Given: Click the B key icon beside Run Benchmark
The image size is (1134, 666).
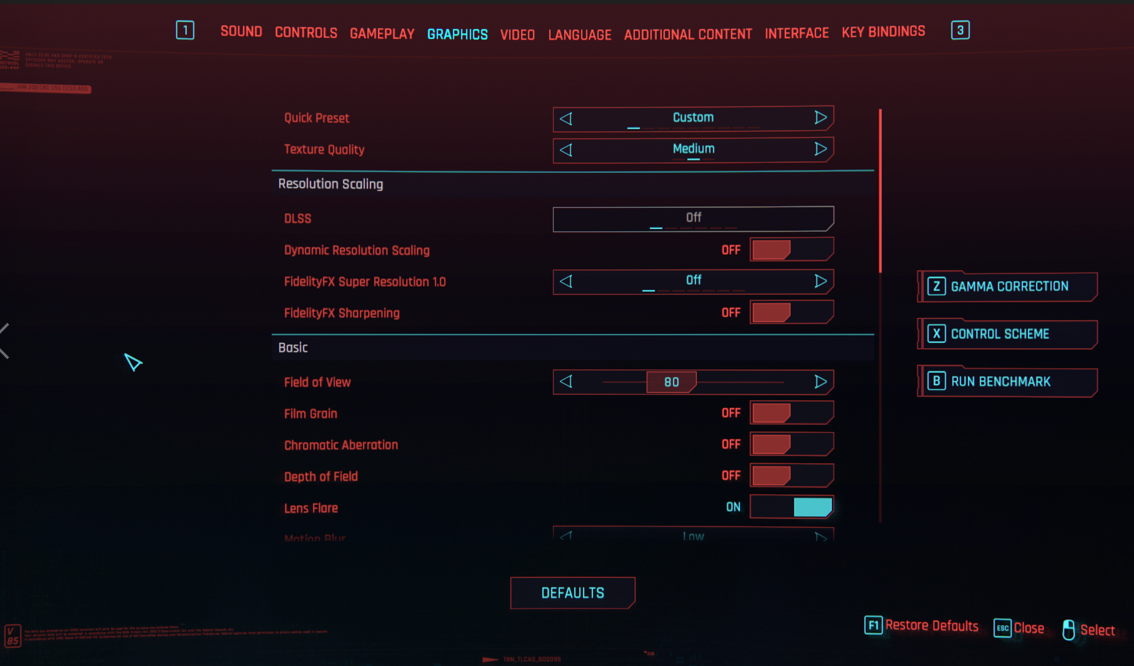Looking at the screenshot, I should coord(937,381).
